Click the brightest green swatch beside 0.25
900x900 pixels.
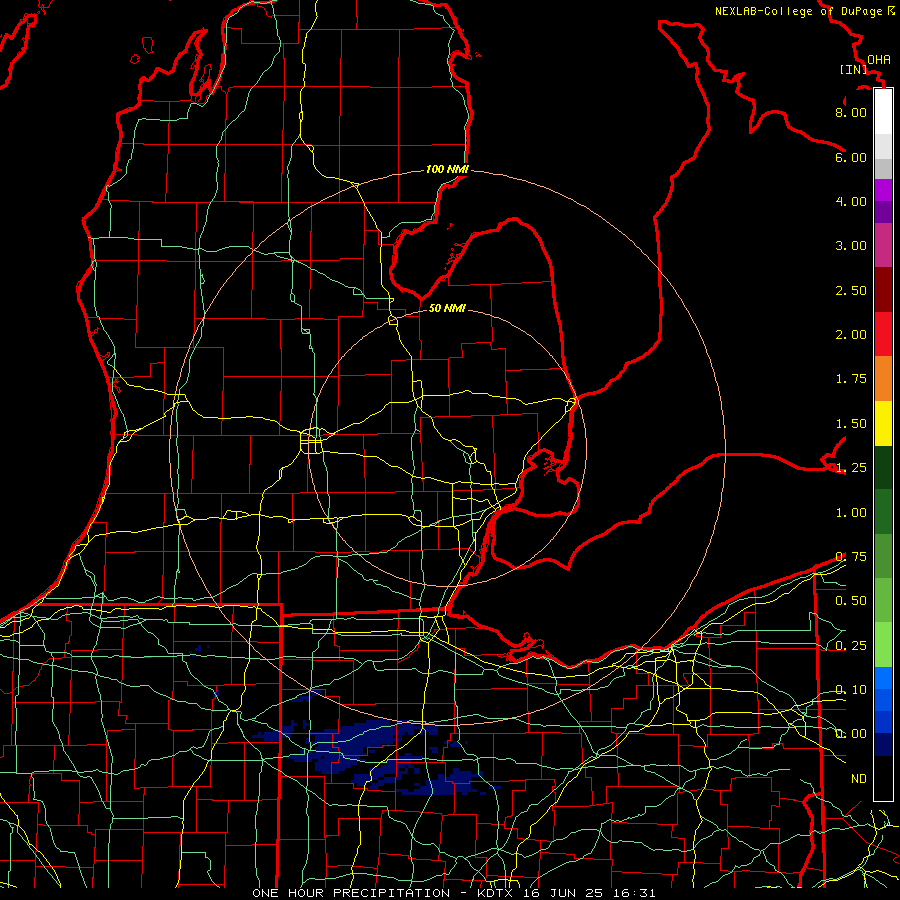883,645
